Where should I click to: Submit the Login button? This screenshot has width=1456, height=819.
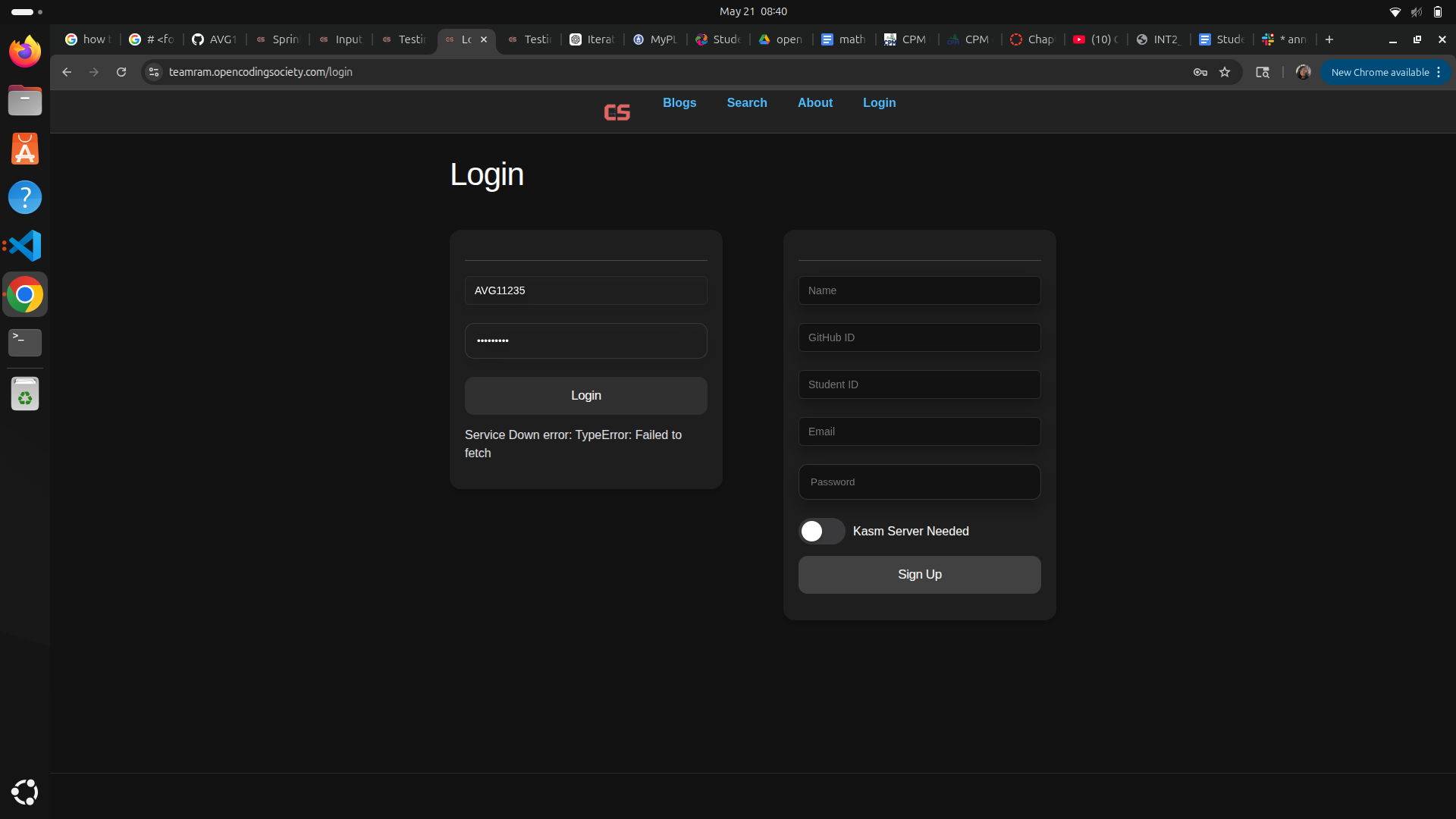586,395
